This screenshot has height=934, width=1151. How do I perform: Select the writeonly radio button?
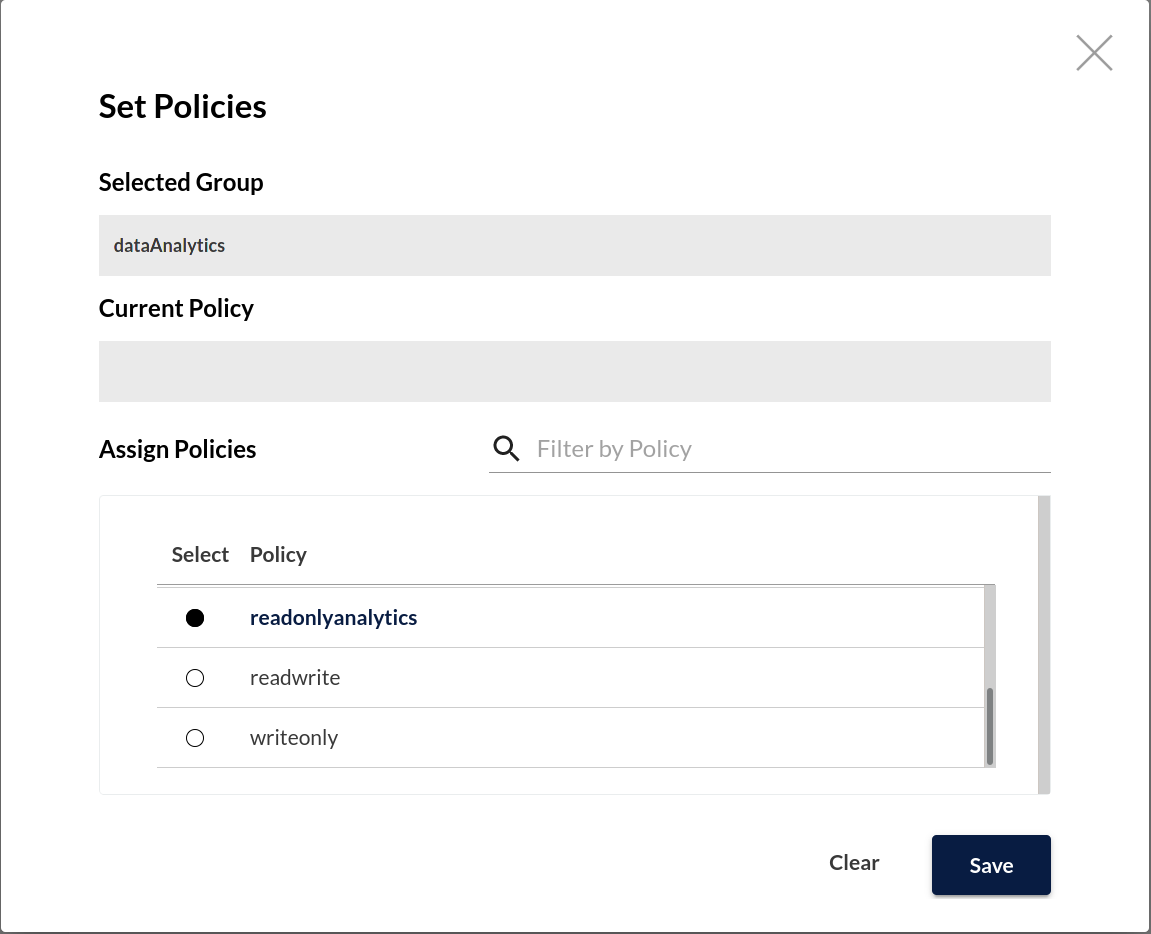(195, 737)
